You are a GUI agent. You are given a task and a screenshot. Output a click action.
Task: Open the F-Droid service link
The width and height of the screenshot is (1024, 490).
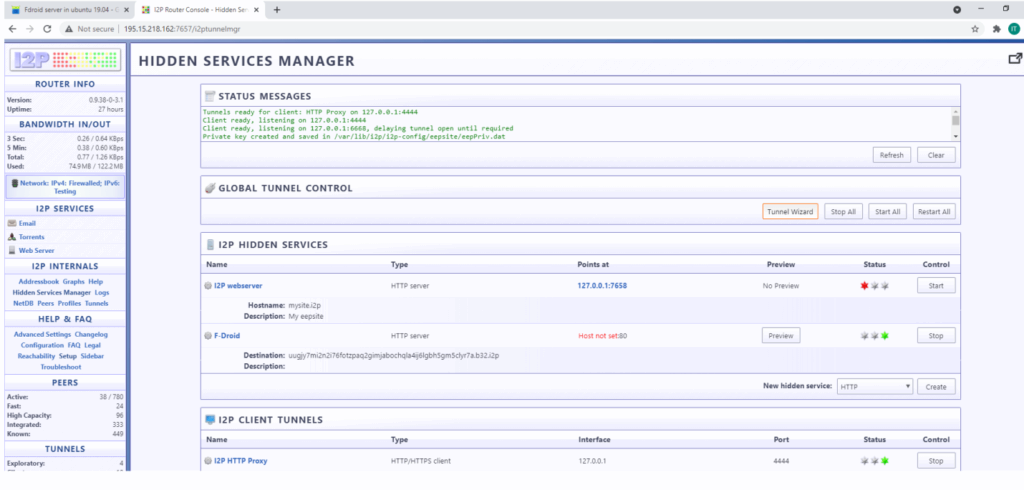coord(227,336)
